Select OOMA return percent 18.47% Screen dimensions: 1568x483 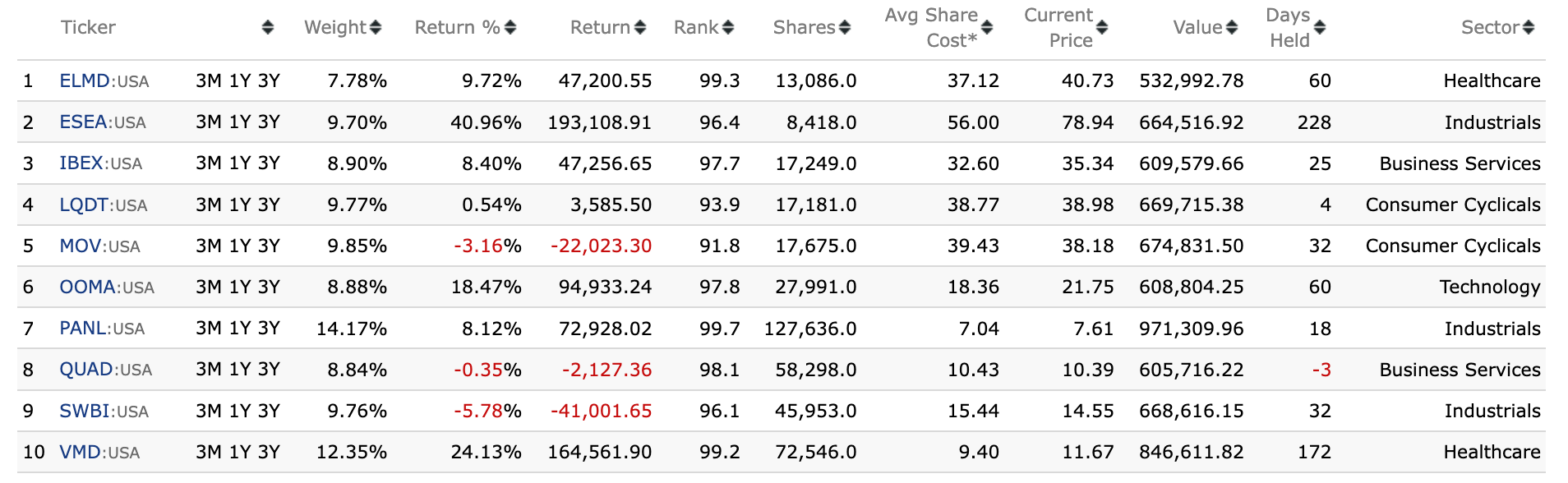(x=487, y=287)
